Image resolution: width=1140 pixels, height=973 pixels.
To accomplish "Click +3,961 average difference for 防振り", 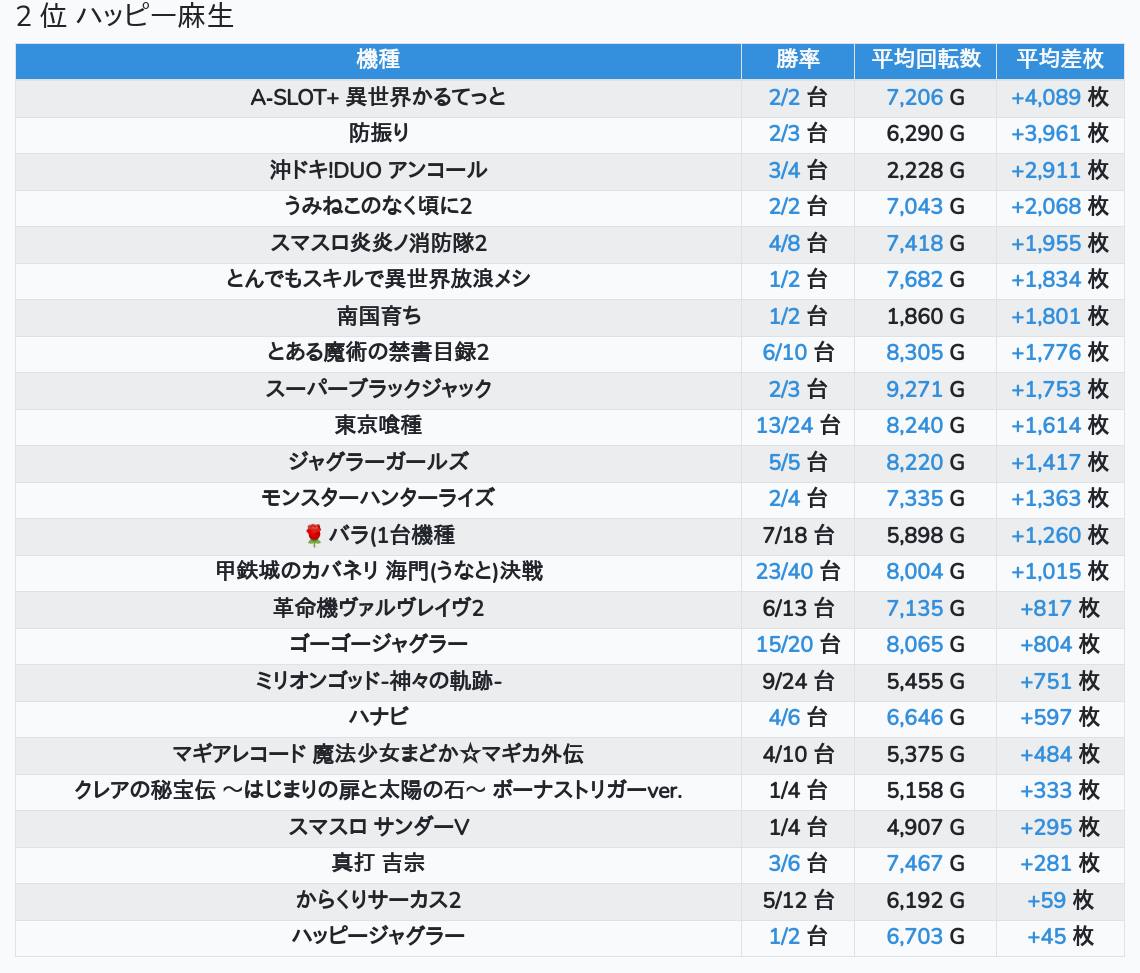I will (x=1045, y=134).
